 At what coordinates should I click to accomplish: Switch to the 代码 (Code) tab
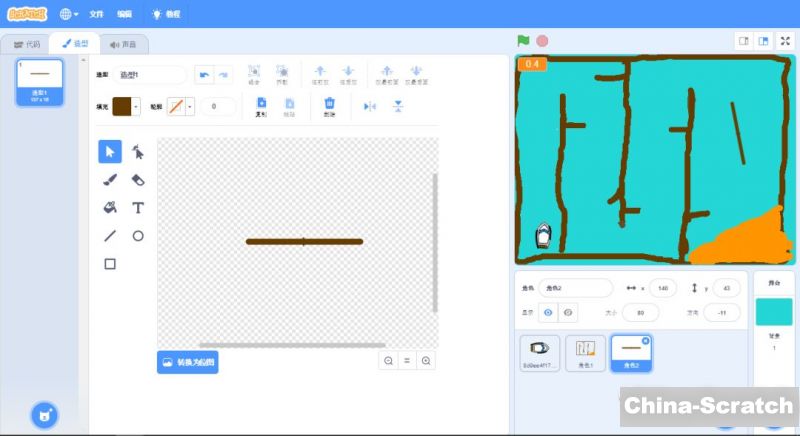point(27,44)
